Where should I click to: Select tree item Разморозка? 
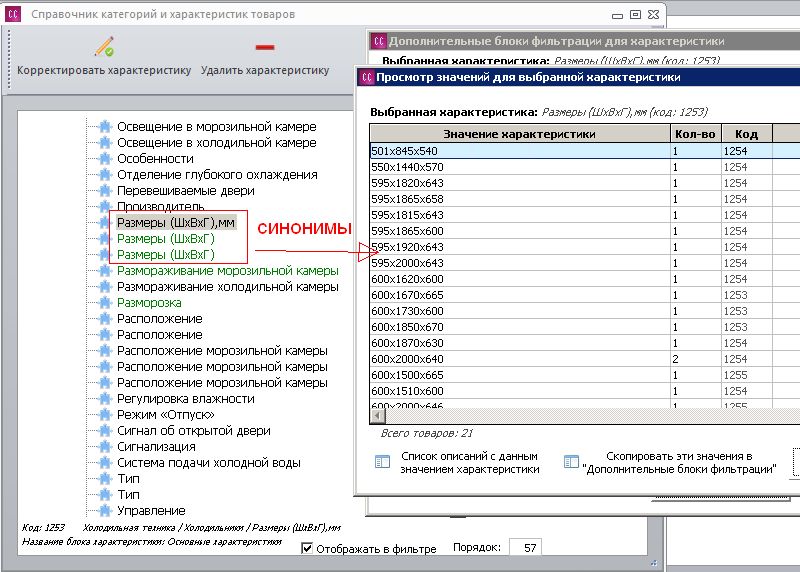(x=149, y=303)
